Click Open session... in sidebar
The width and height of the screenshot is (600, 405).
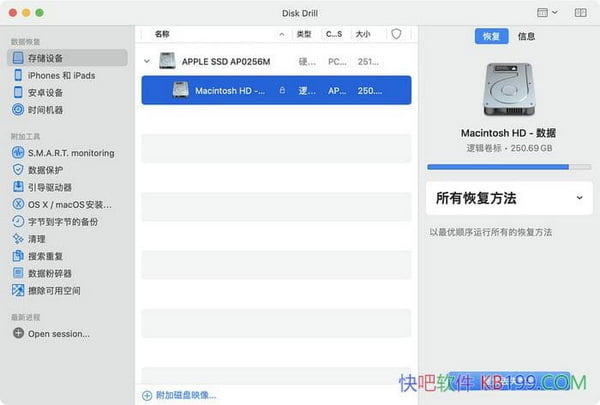58,333
